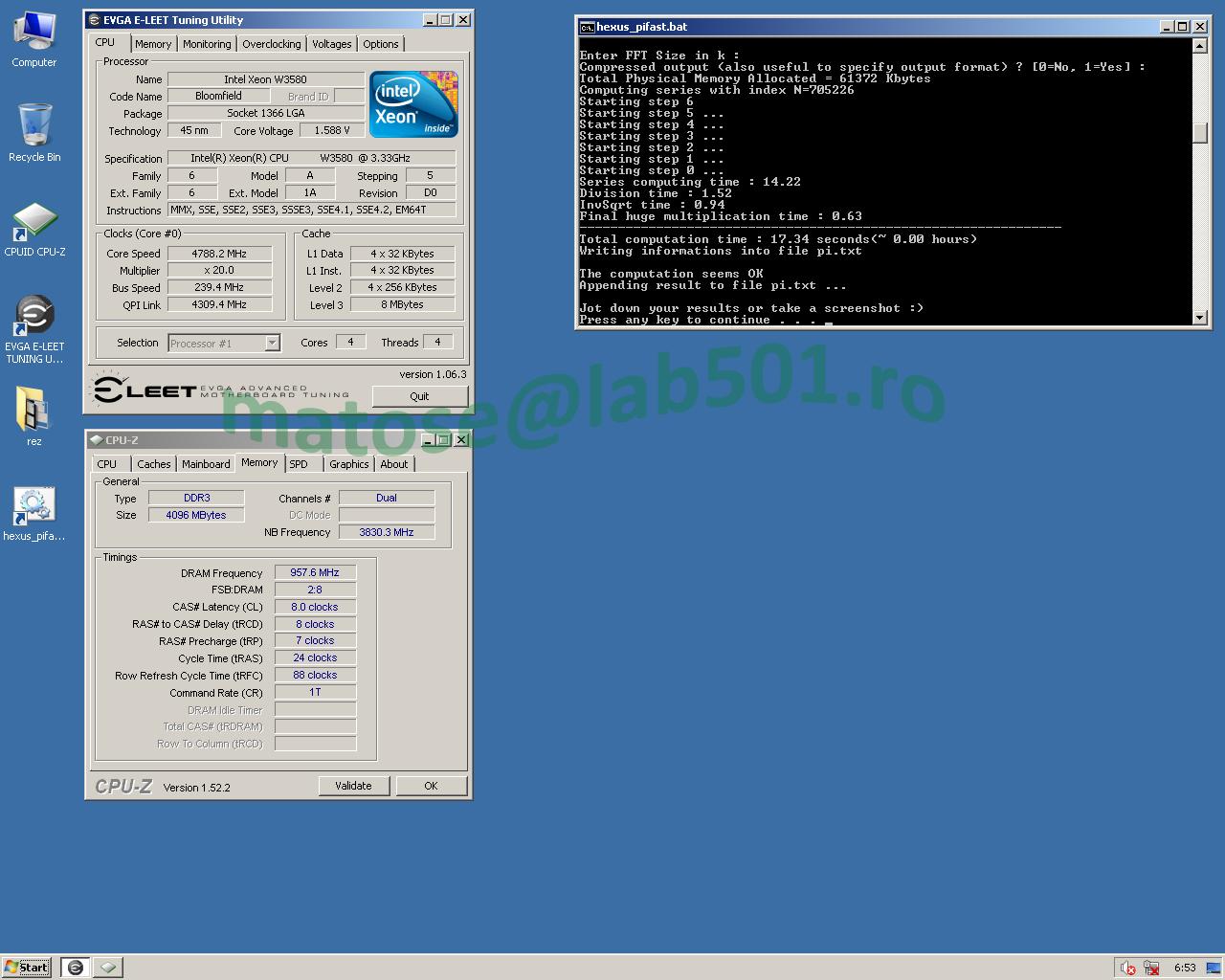The height and width of the screenshot is (980, 1225).
Task: Click the Level 3 8 MBytes cache value
Action: click(403, 304)
